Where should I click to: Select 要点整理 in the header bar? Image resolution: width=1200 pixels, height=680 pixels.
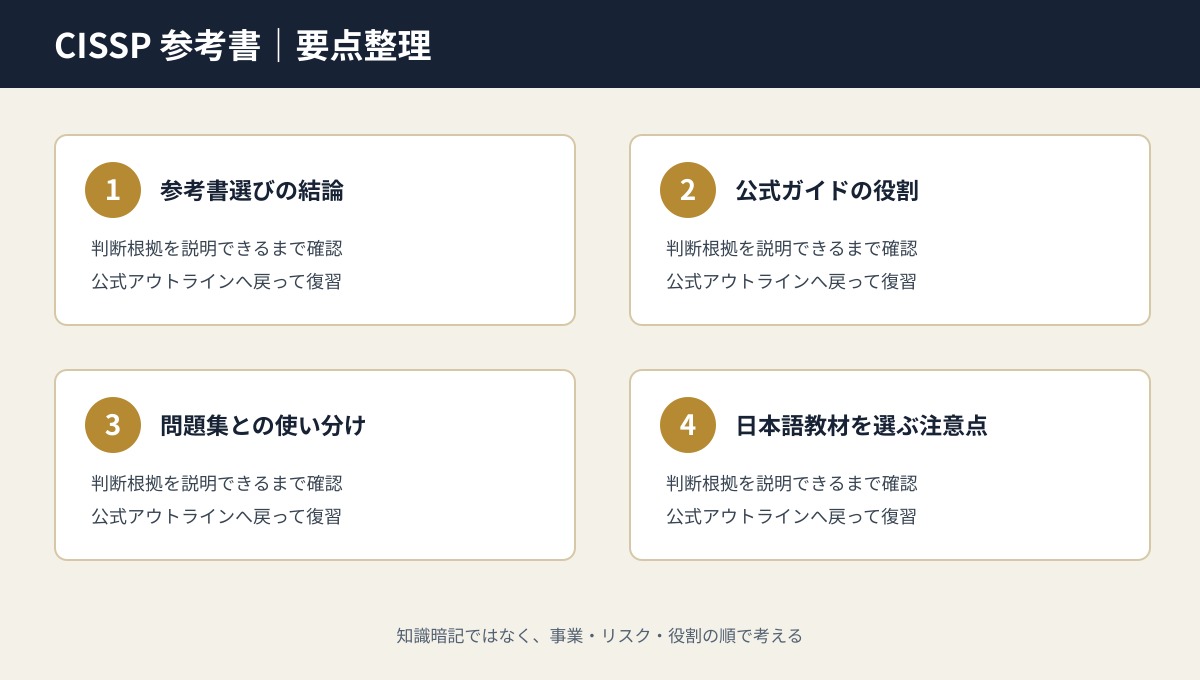click(364, 45)
